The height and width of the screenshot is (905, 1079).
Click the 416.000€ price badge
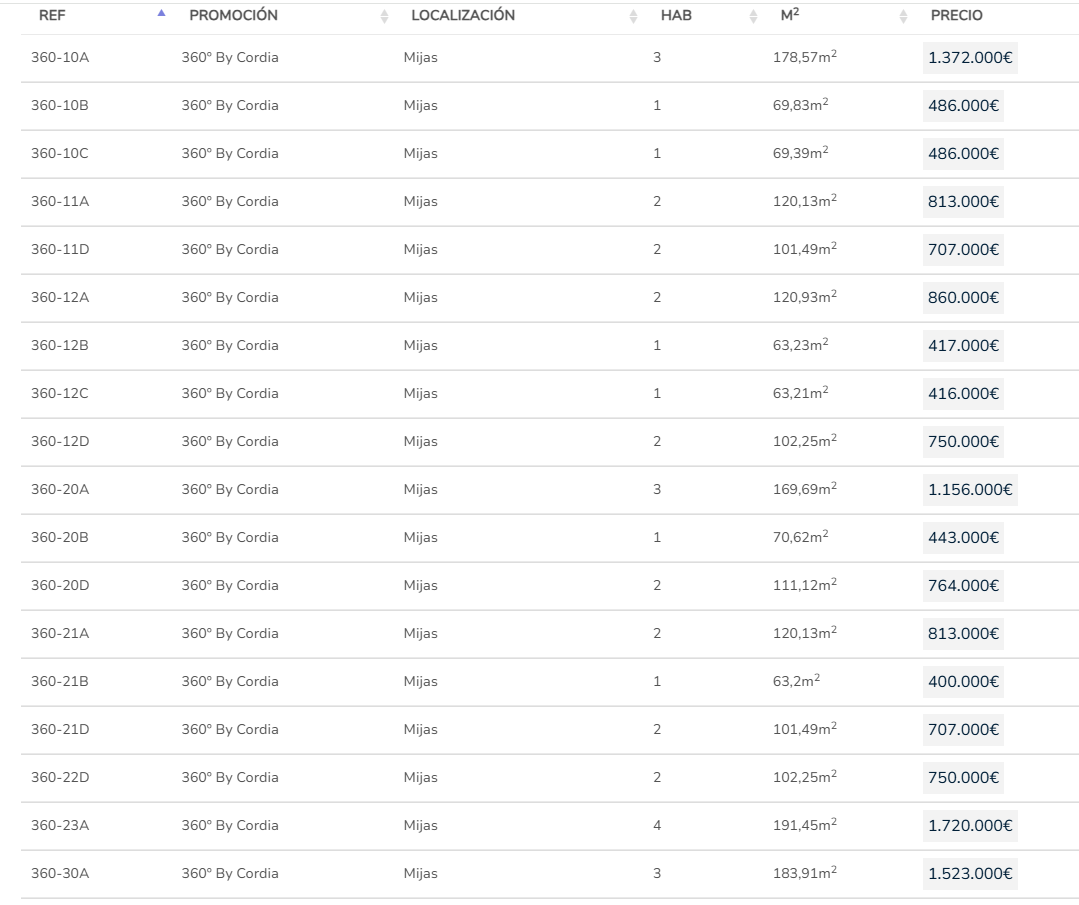click(963, 394)
